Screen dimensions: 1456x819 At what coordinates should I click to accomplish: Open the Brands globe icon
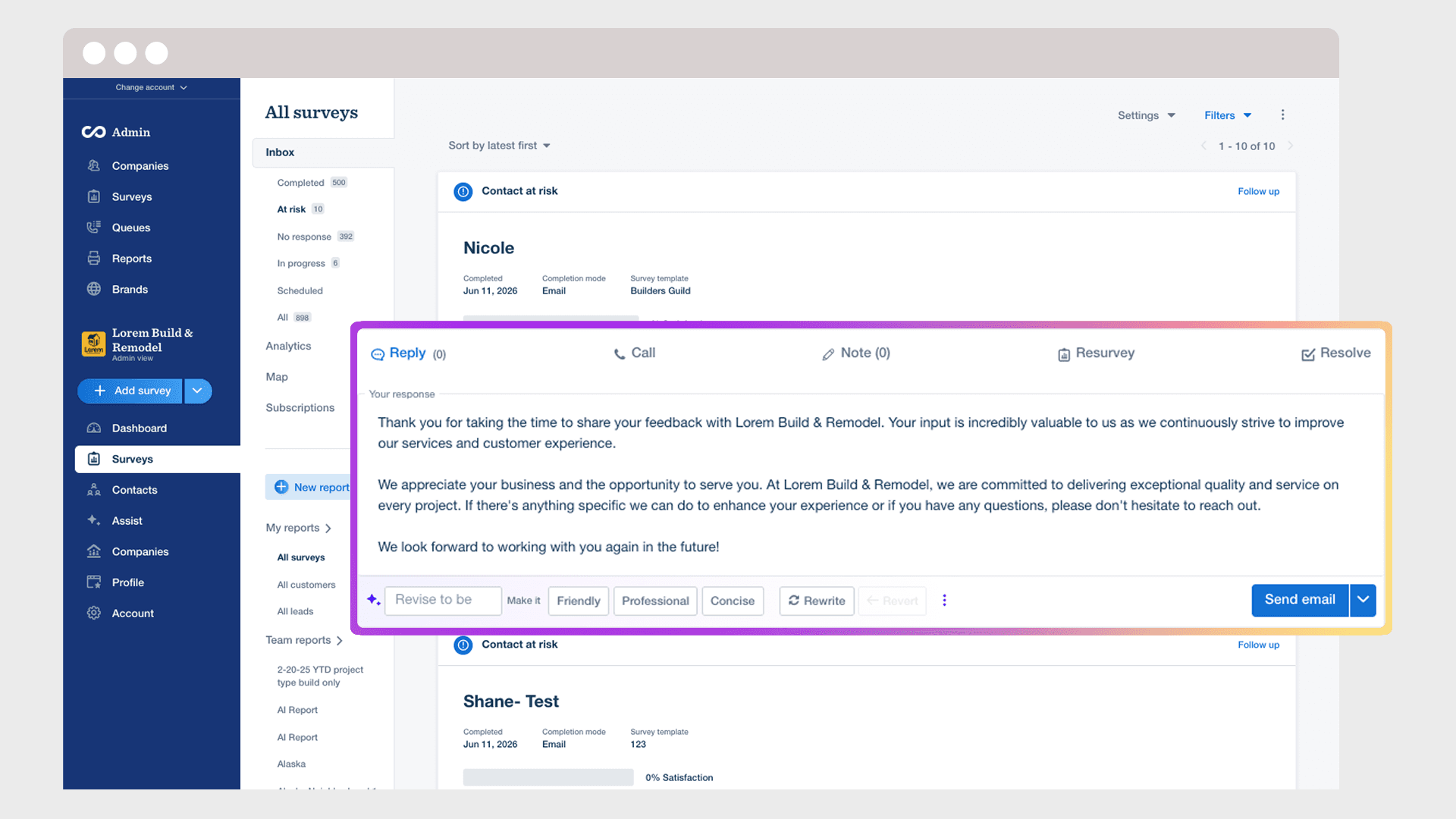(93, 289)
